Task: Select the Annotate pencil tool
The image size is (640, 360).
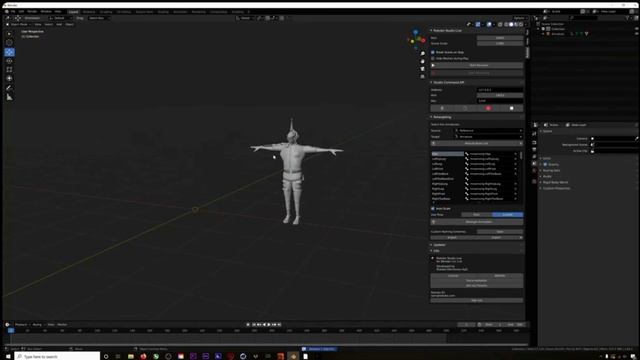Action: pyautogui.click(x=9, y=88)
